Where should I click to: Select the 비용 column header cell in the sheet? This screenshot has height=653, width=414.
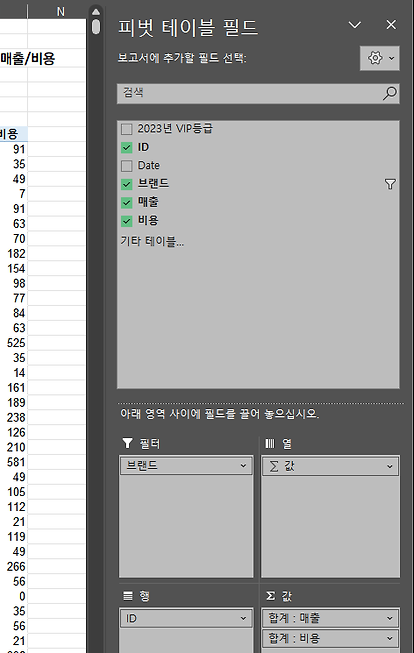[14, 134]
